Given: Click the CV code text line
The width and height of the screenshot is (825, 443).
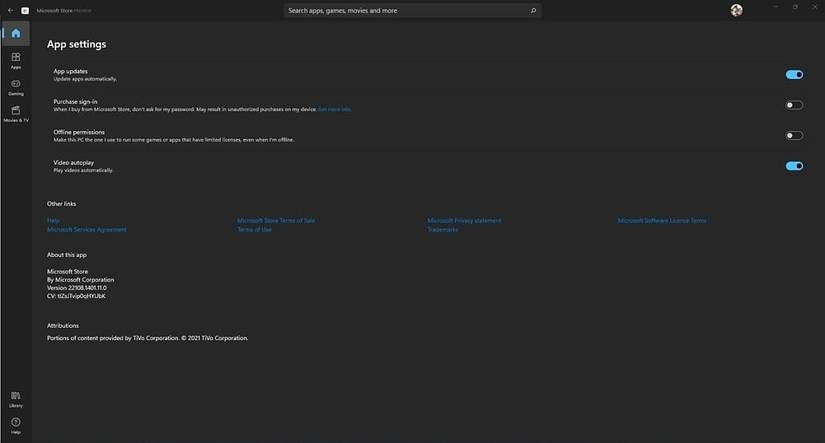Looking at the screenshot, I should pos(76,296).
